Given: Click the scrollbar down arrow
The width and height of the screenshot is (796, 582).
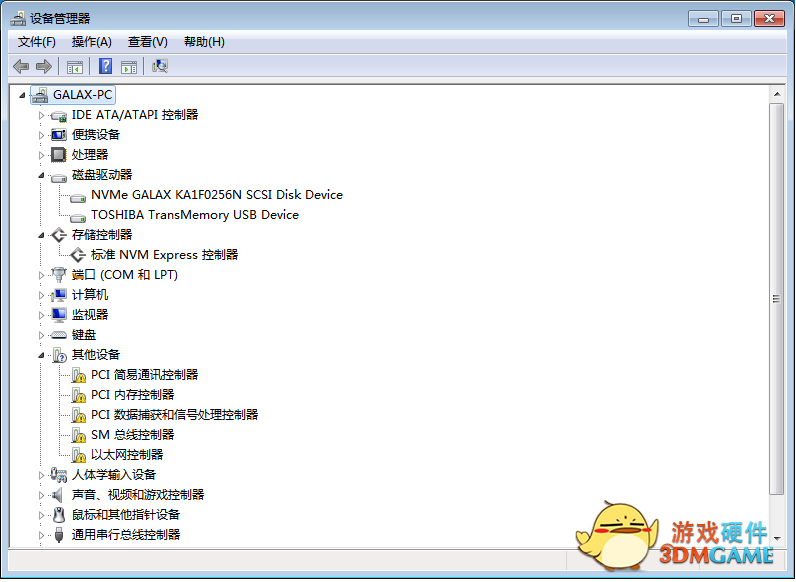Looking at the screenshot, I should 777,538.
